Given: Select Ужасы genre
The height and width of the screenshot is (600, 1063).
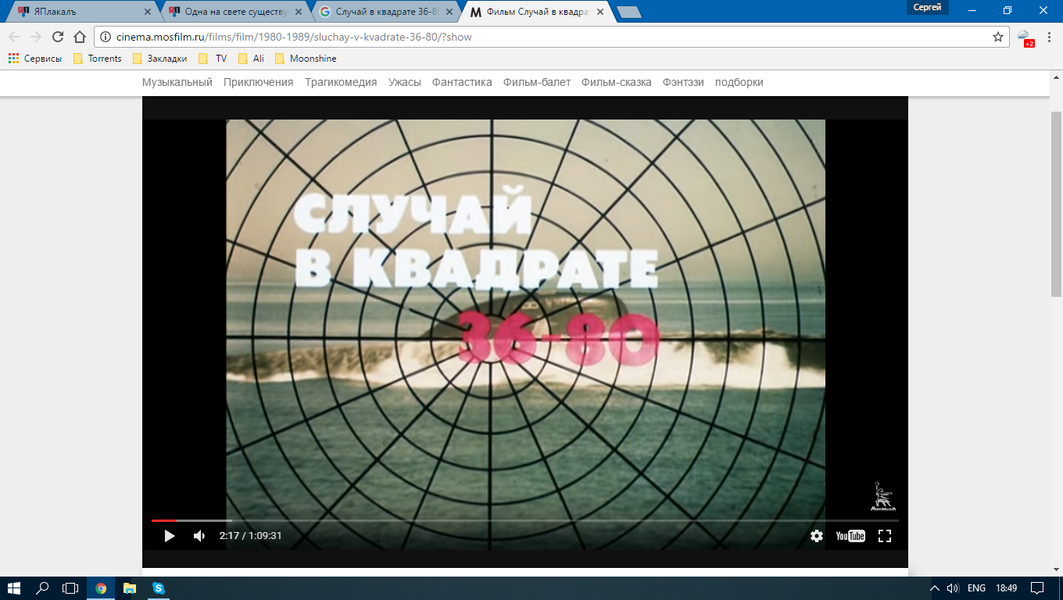Looking at the screenshot, I should point(404,82).
